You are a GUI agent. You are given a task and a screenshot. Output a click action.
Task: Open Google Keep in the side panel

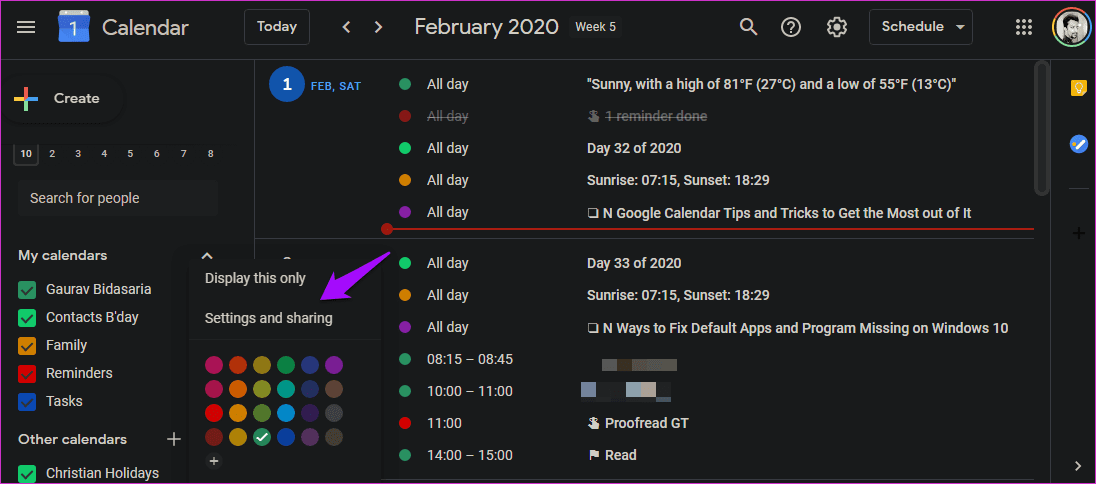[x=1079, y=88]
